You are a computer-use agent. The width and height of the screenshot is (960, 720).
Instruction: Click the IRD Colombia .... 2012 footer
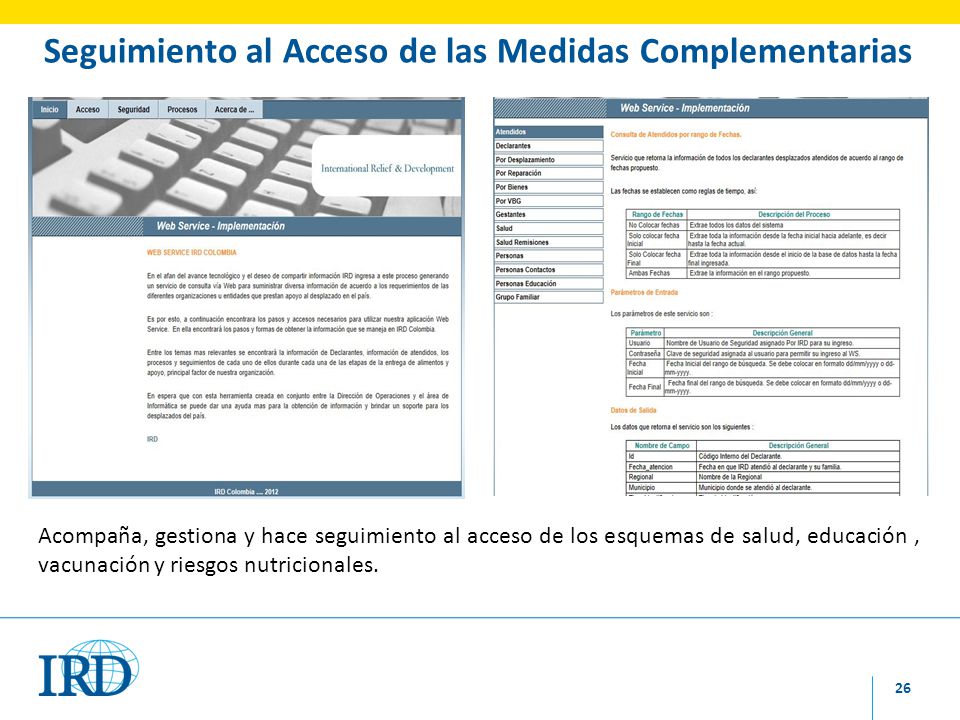246,492
